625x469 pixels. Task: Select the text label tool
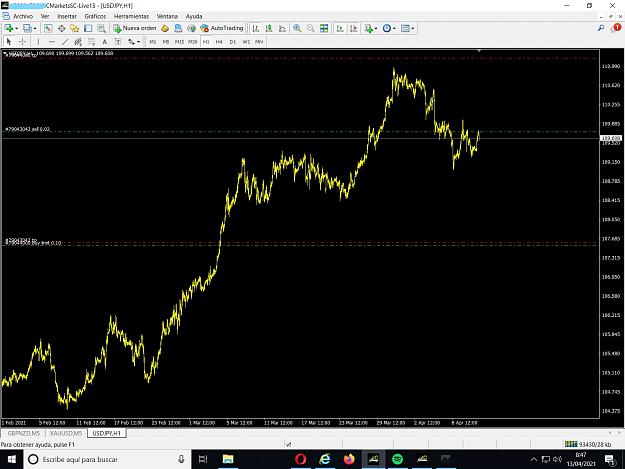[118, 41]
